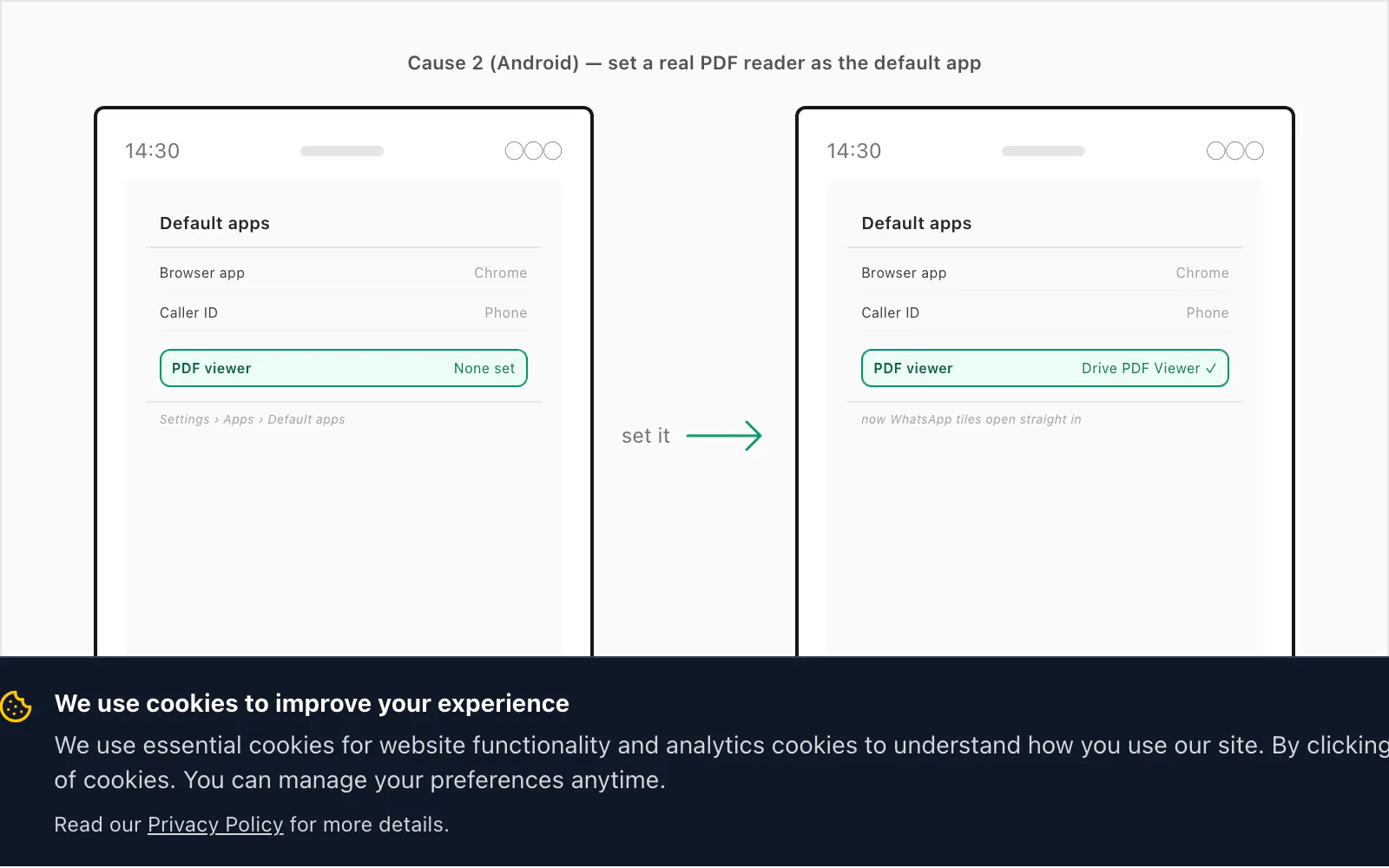The width and height of the screenshot is (1389, 868).
Task: Click the Default apps heading on left phone
Action: click(214, 223)
